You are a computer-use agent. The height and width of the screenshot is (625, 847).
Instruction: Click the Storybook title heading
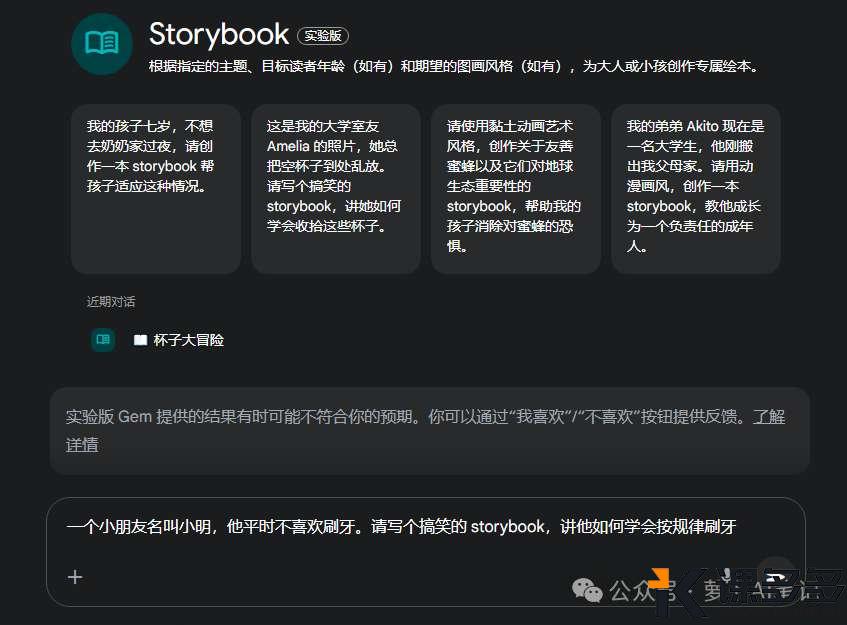pos(218,34)
